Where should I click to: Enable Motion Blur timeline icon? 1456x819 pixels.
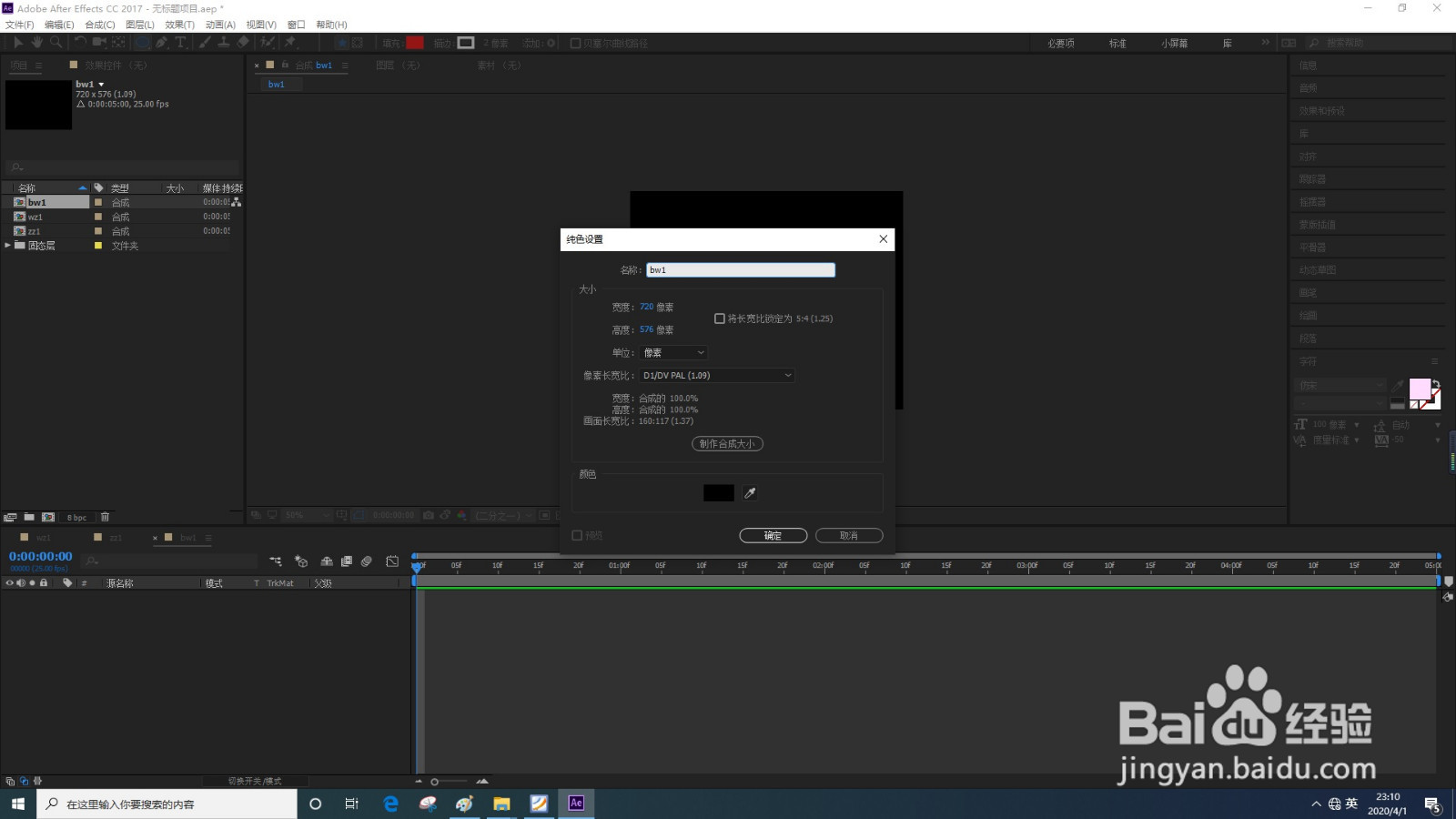coord(367,561)
